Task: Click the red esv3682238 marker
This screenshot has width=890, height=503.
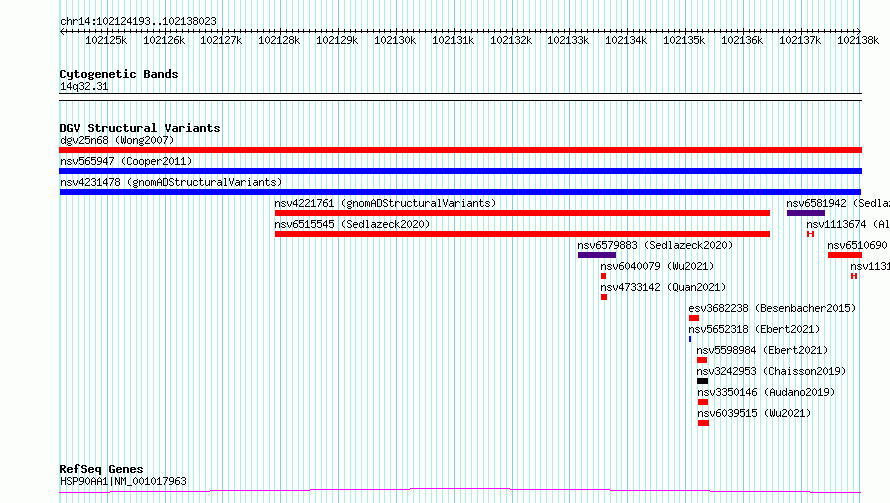Action: (694, 318)
